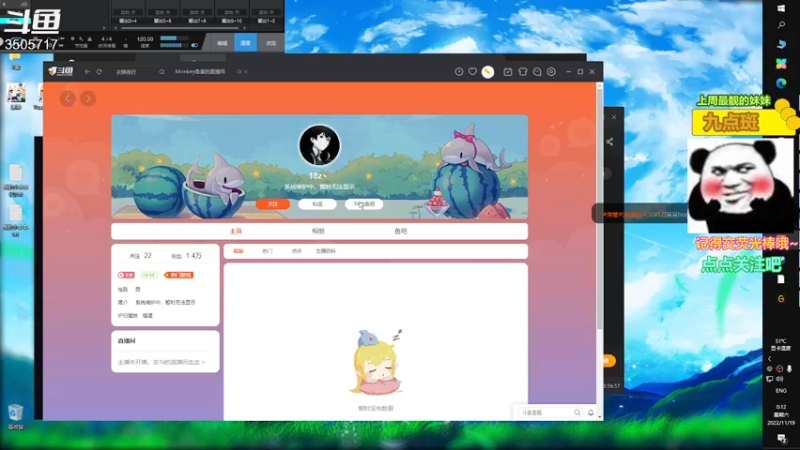Image resolution: width=800 pixels, height=450 pixels.
Task: Click the DAW horizontal mixer scrollbar
Action: pos(180,28)
